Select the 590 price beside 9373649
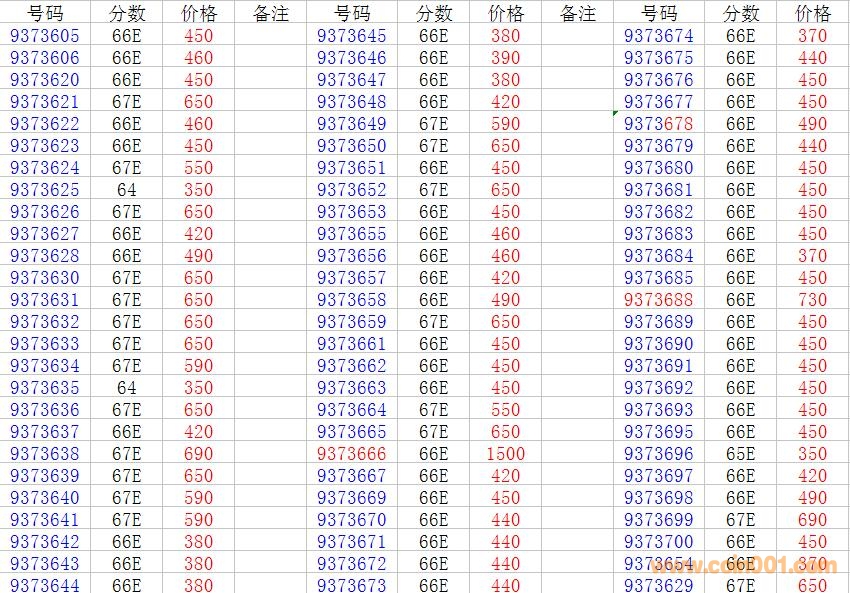This screenshot has width=850, height=593. [x=506, y=124]
